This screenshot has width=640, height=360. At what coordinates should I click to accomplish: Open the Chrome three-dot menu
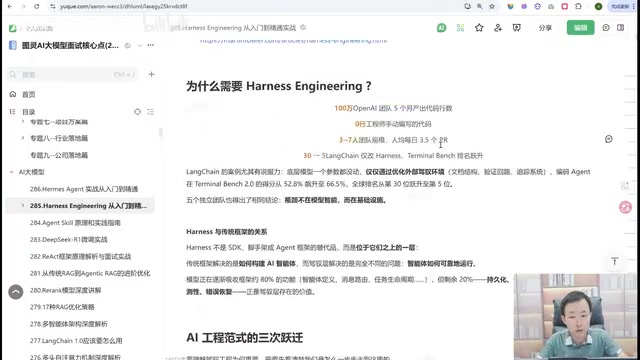point(633,7)
